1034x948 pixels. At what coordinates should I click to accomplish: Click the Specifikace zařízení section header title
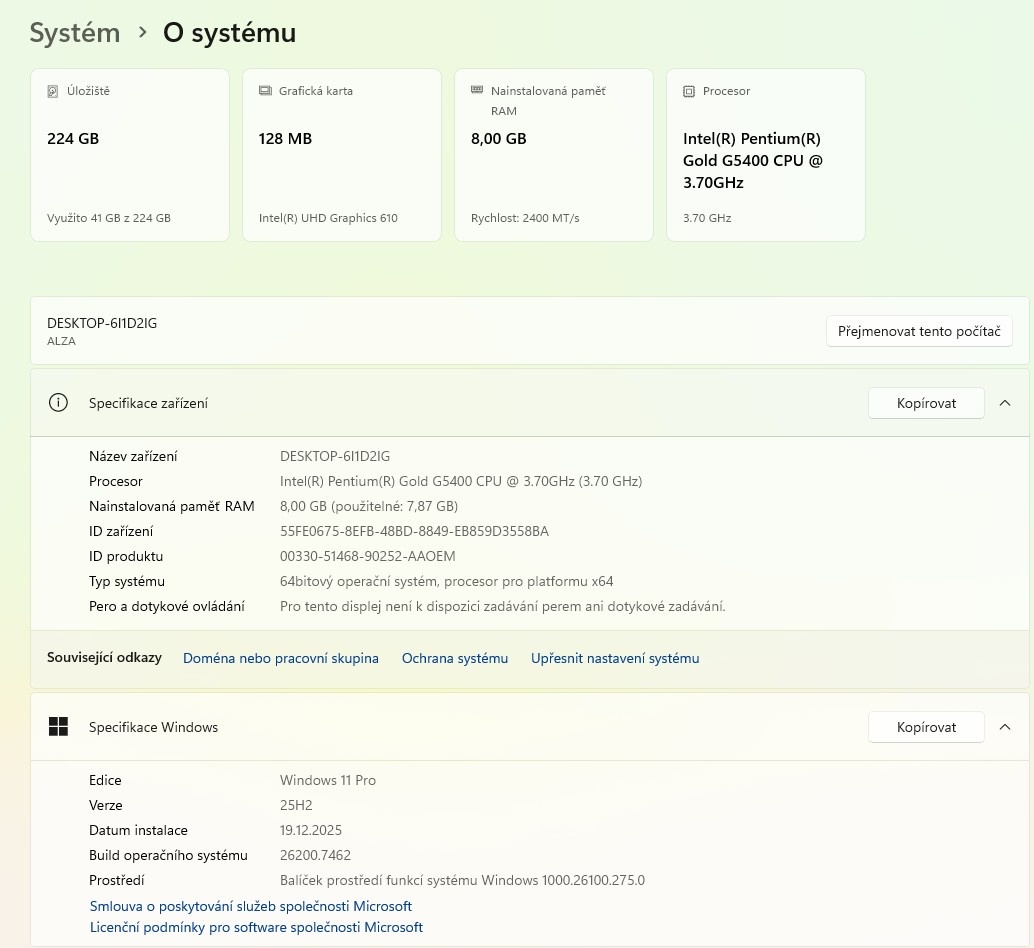point(148,403)
